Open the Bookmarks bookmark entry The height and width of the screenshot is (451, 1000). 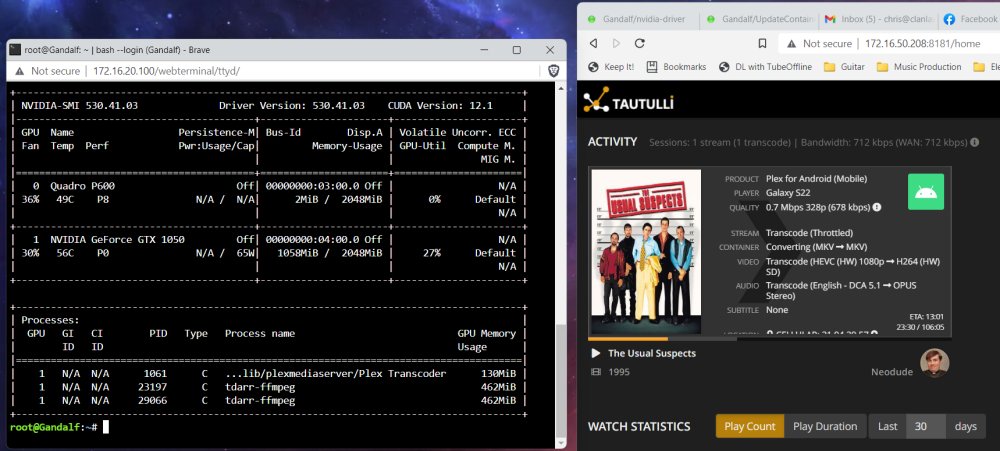click(x=677, y=66)
